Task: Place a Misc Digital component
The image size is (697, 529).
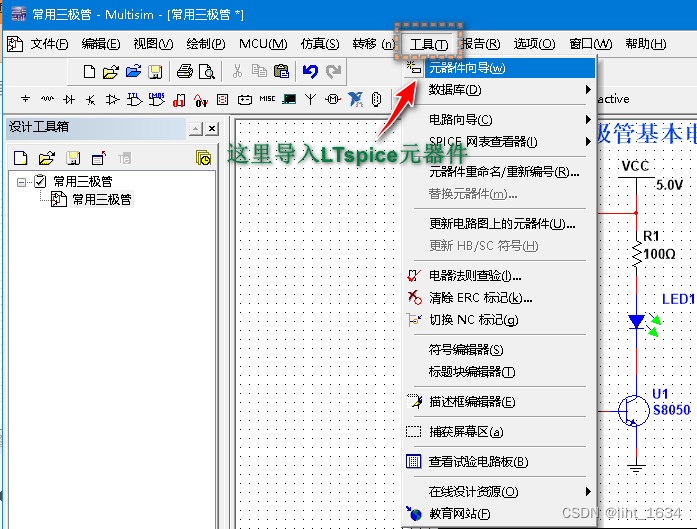Action: tap(179, 100)
